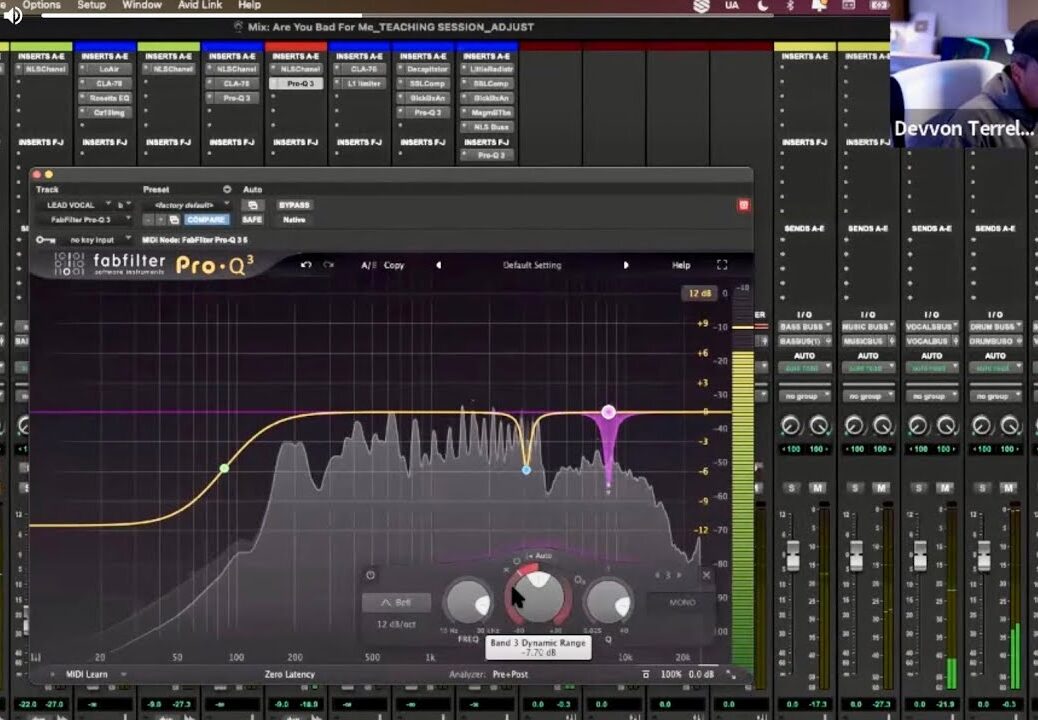Open the Avid Link menu
This screenshot has height=720, width=1038.
click(x=200, y=5)
